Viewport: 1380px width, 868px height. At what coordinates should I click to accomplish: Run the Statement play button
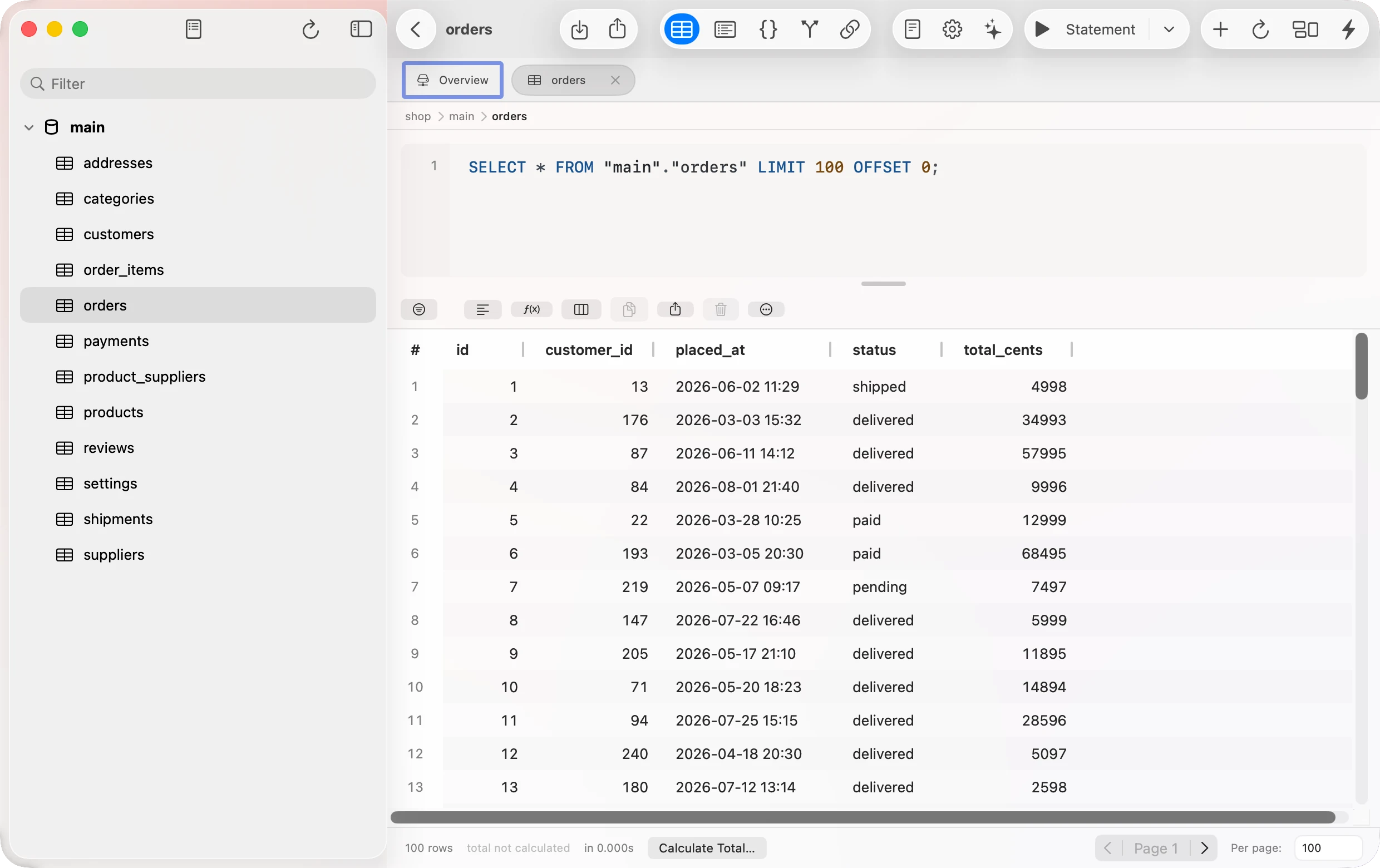(1042, 29)
